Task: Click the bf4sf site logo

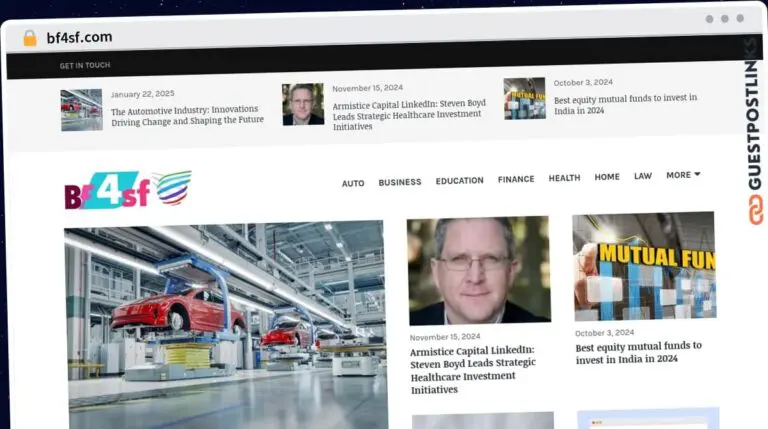Action: coord(127,189)
